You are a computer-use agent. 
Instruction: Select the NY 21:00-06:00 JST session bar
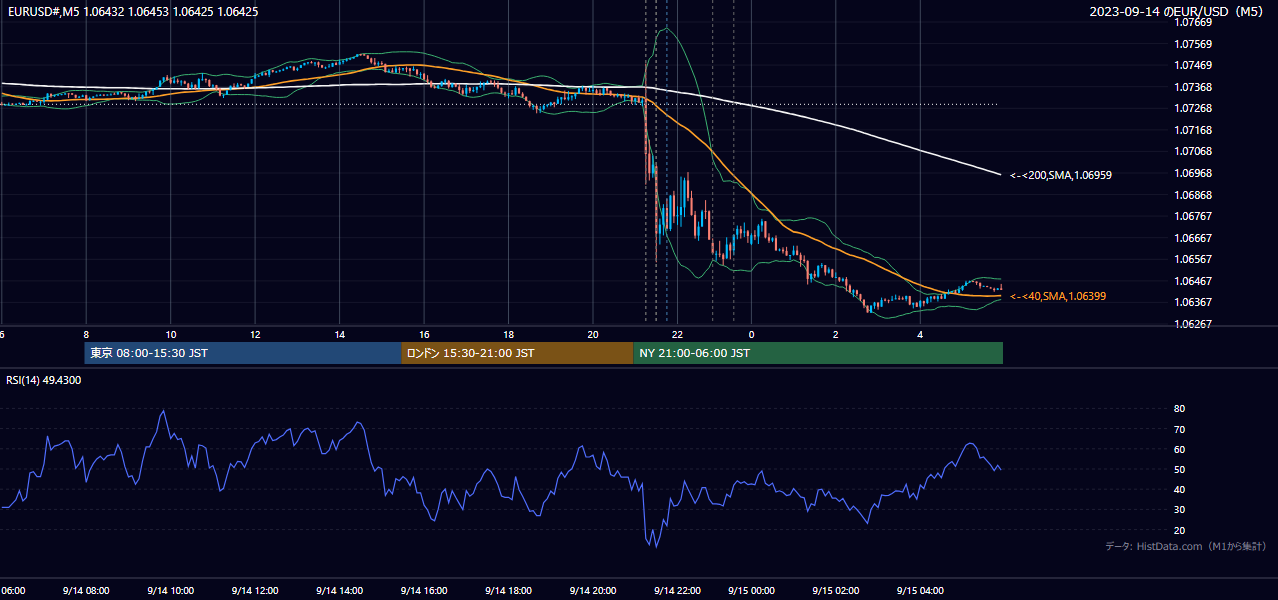tap(818, 353)
